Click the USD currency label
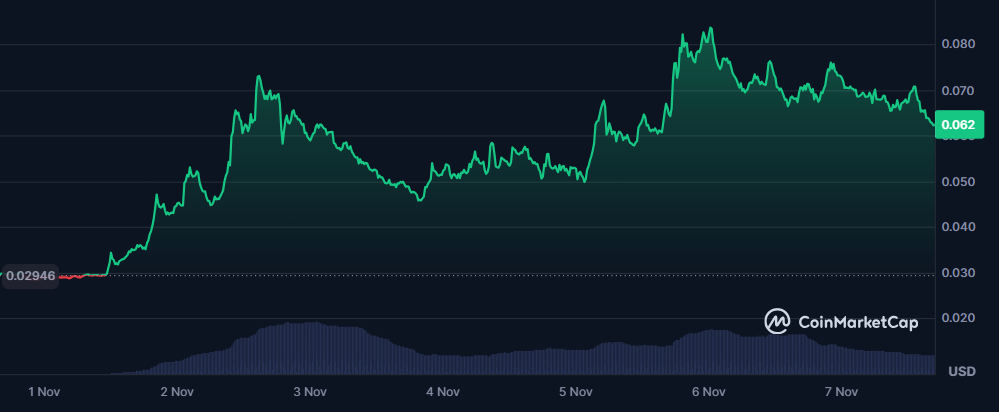 tap(961, 372)
